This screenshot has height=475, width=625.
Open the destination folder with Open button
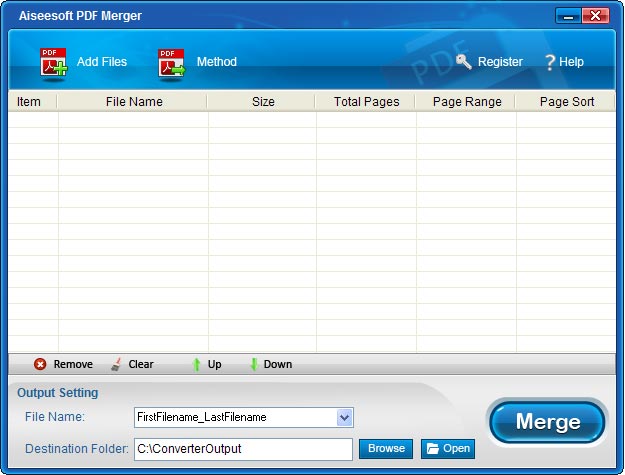[447, 449]
